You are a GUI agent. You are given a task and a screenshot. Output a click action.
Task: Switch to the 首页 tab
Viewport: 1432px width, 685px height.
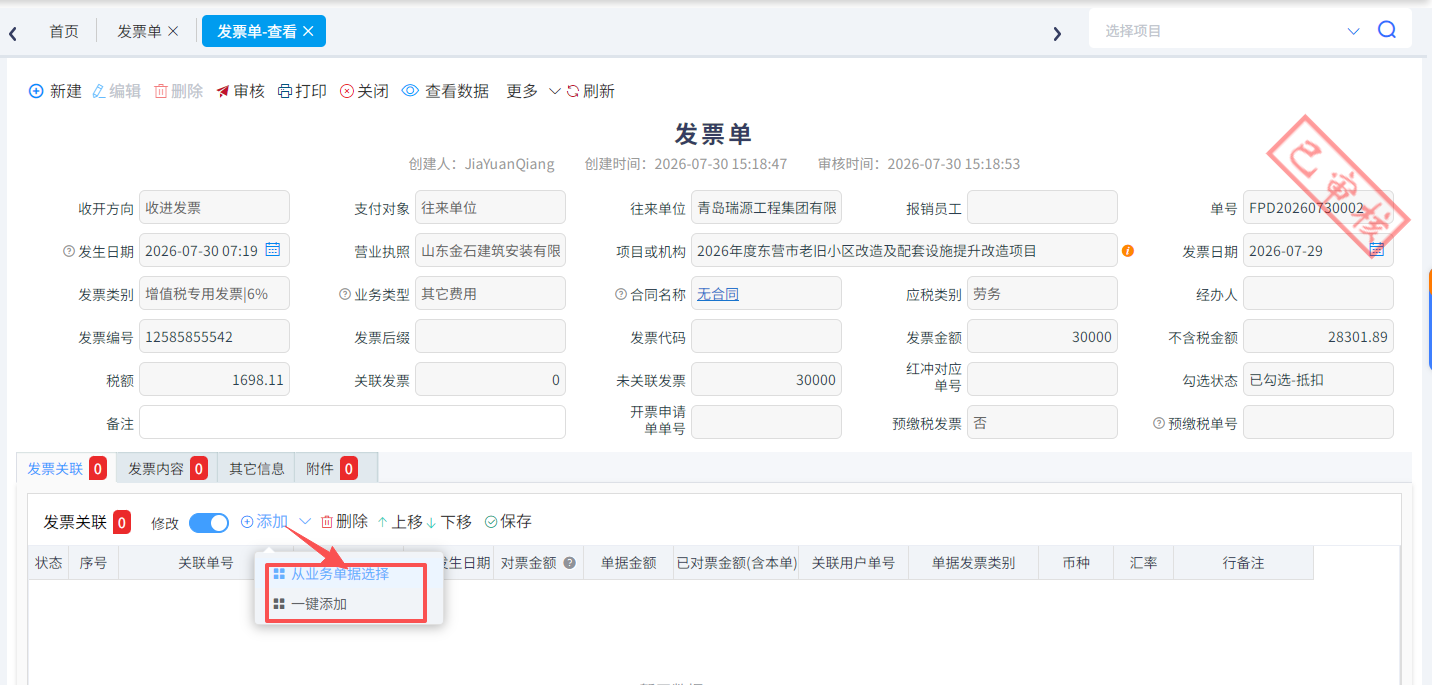click(64, 31)
